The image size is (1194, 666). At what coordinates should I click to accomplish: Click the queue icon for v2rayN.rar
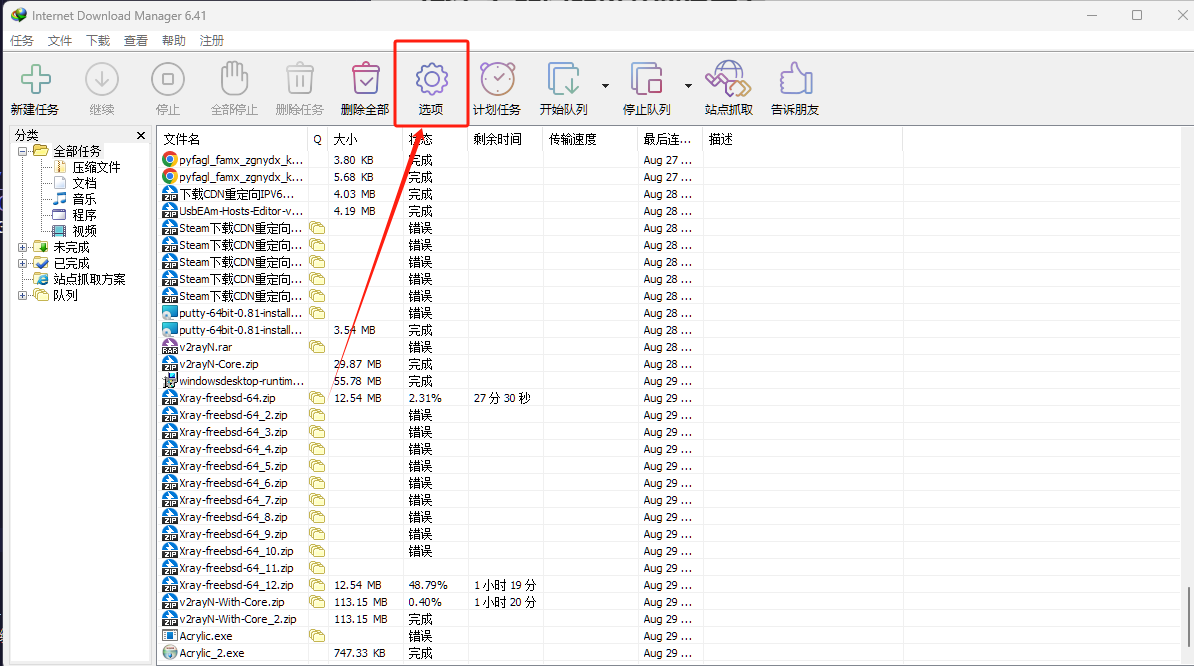click(x=317, y=347)
